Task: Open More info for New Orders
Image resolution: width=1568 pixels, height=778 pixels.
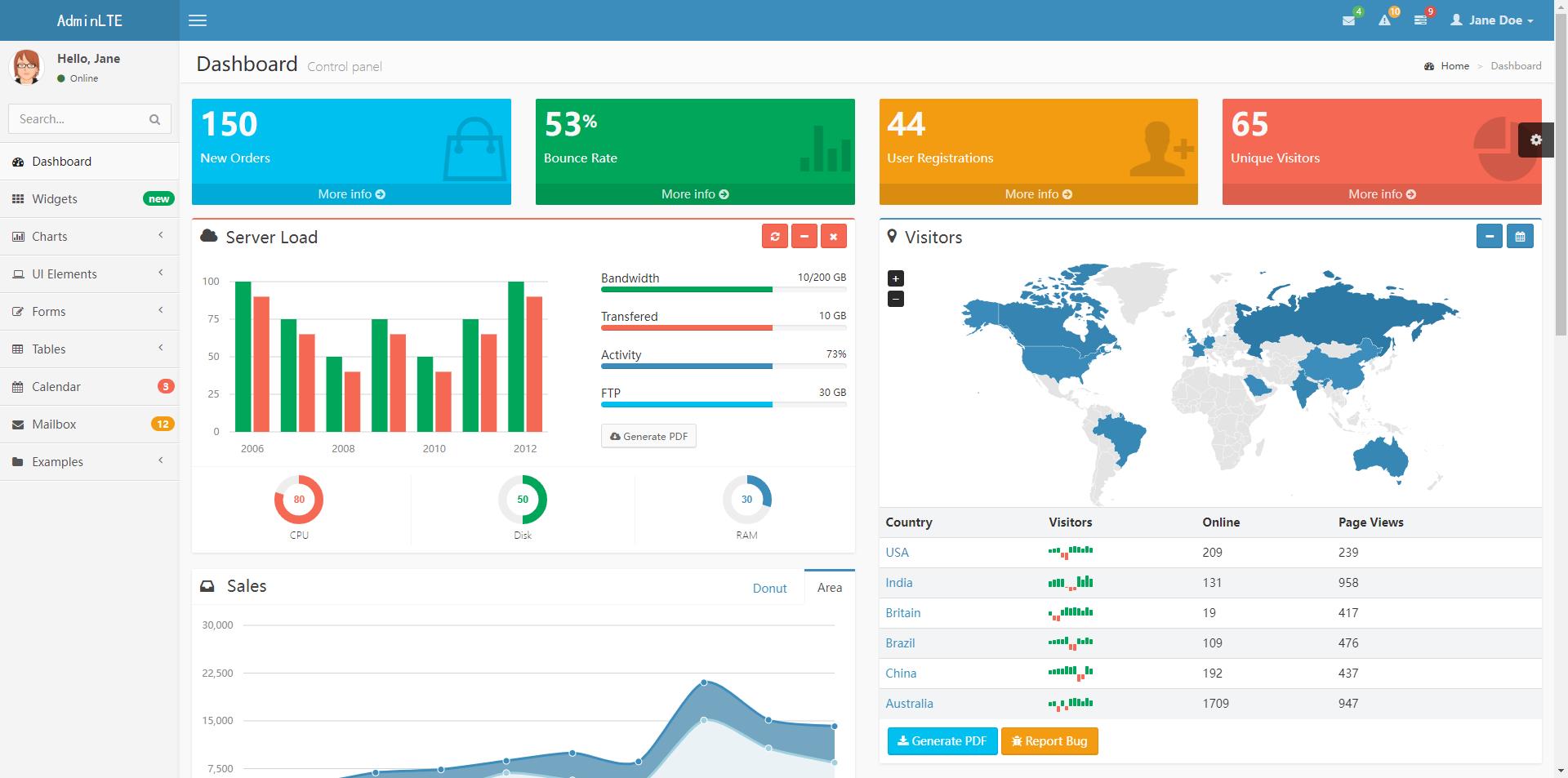Action: coord(351,194)
